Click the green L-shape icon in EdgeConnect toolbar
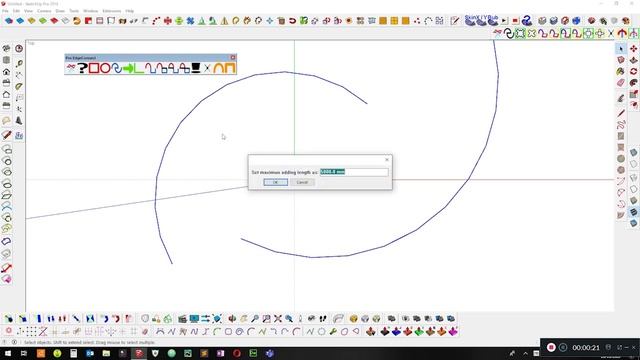Viewport: 640px width, 360px height. point(139,68)
